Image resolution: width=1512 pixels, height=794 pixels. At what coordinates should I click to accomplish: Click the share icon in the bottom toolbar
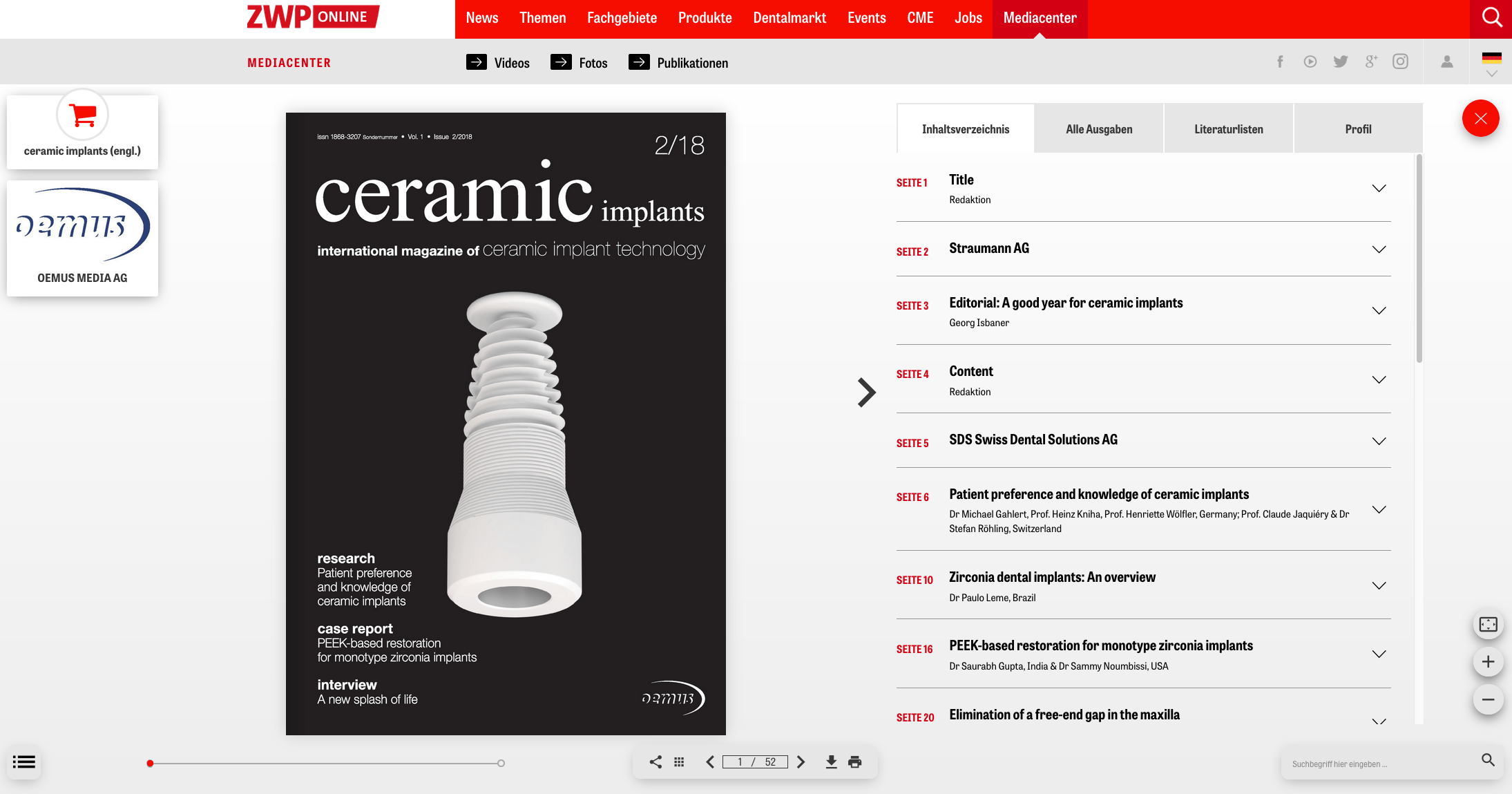655,762
